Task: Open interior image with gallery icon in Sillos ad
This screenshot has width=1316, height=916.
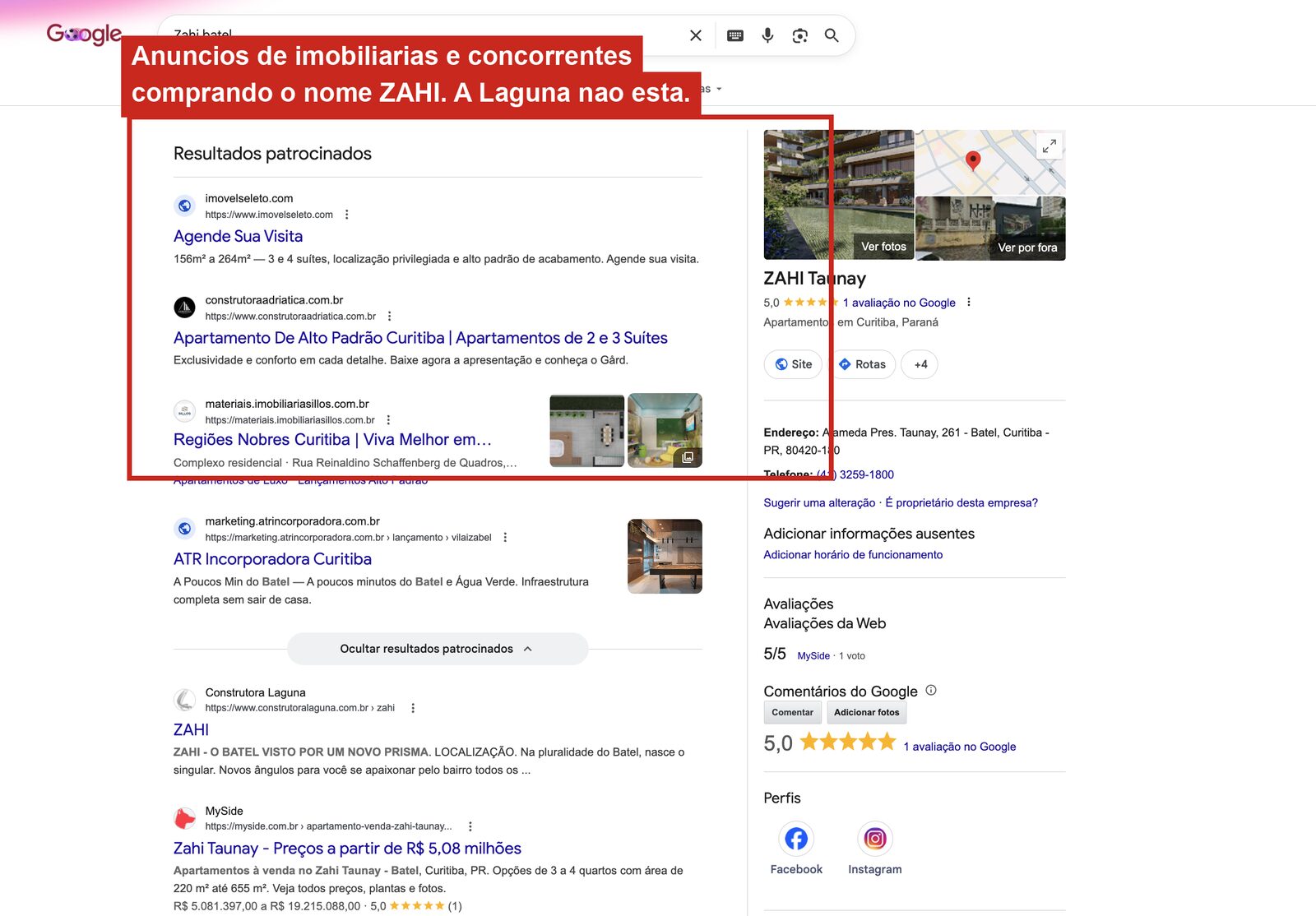Action: [x=665, y=431]
